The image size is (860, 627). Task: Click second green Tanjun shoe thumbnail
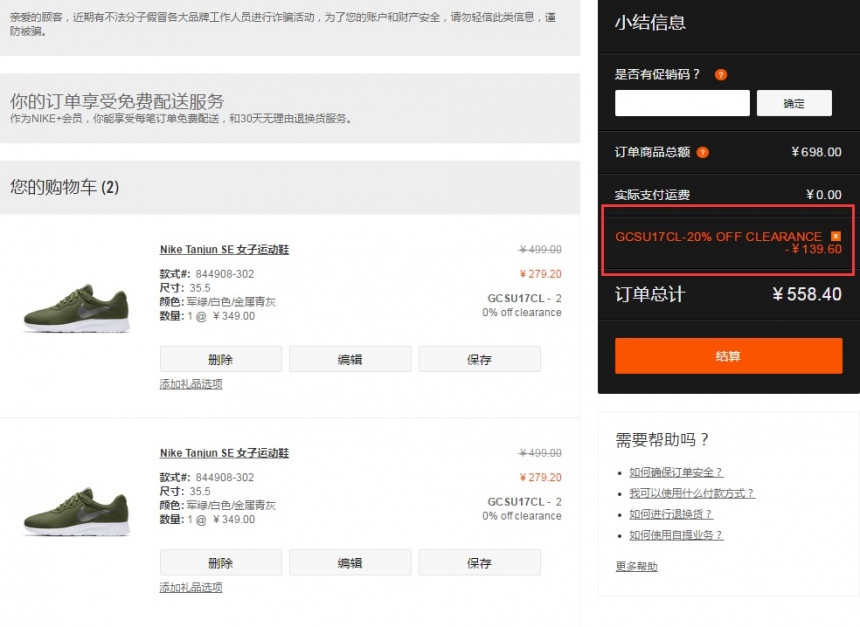(x=77, y=511)
